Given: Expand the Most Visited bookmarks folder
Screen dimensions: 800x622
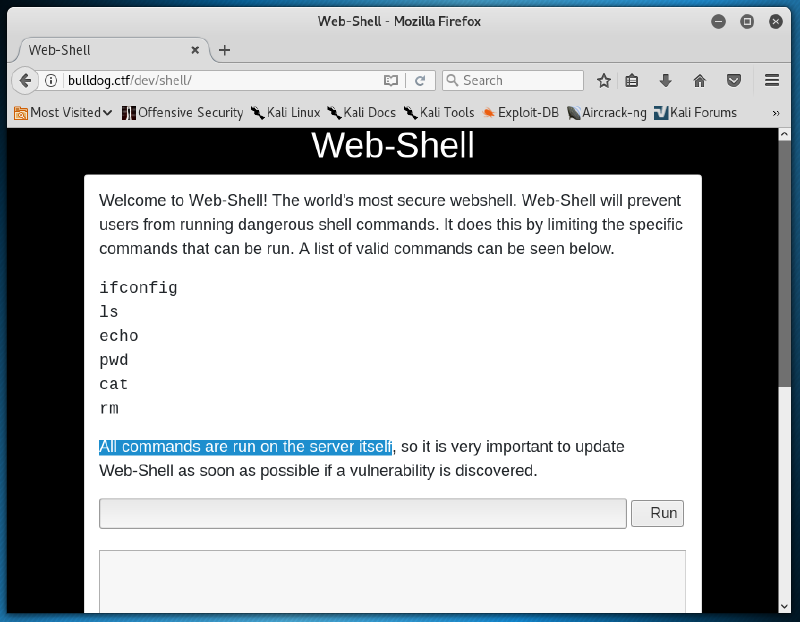Looking at the screenshot, I should click(x=64, y=113).
